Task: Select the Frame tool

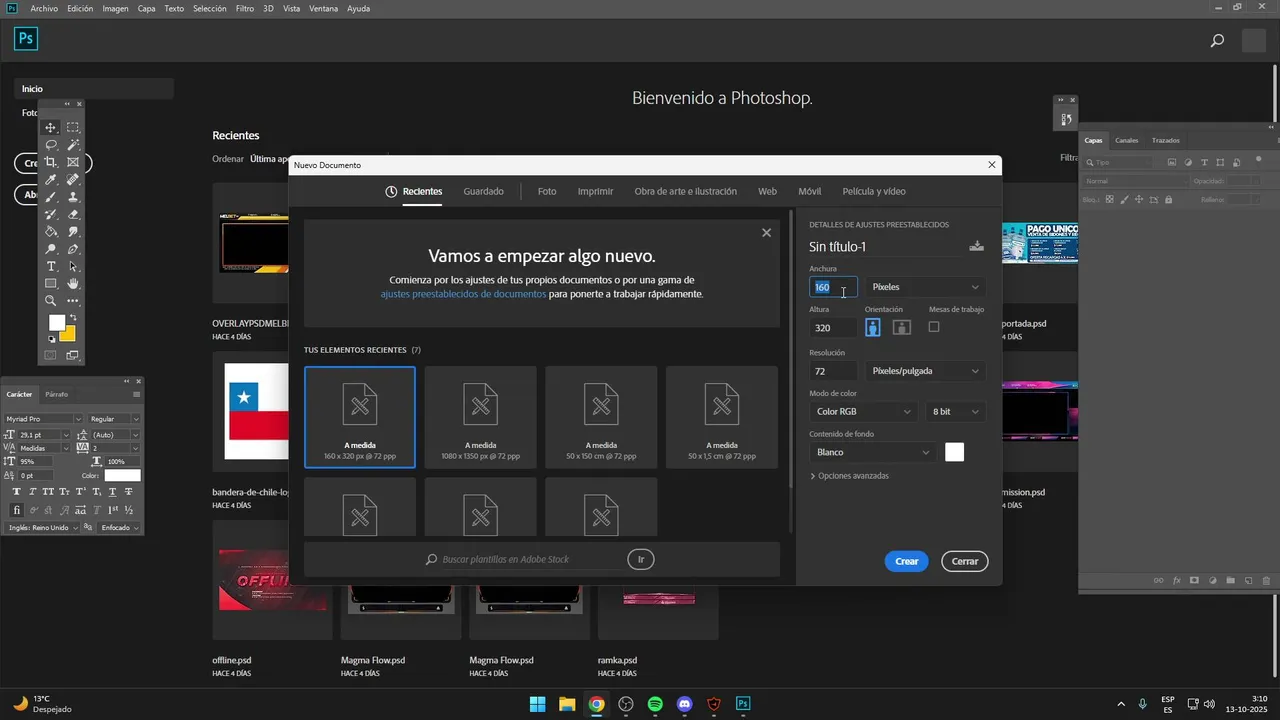Action: click(73, 162)
